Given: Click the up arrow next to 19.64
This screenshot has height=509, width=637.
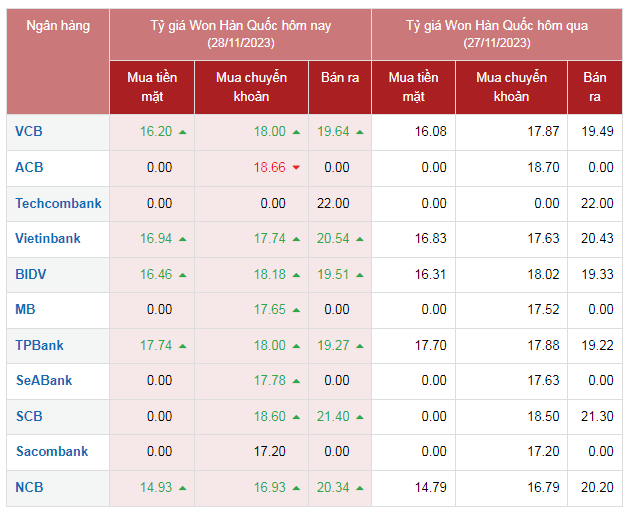Looking at the screenshot, I should (x=360, y=132).
